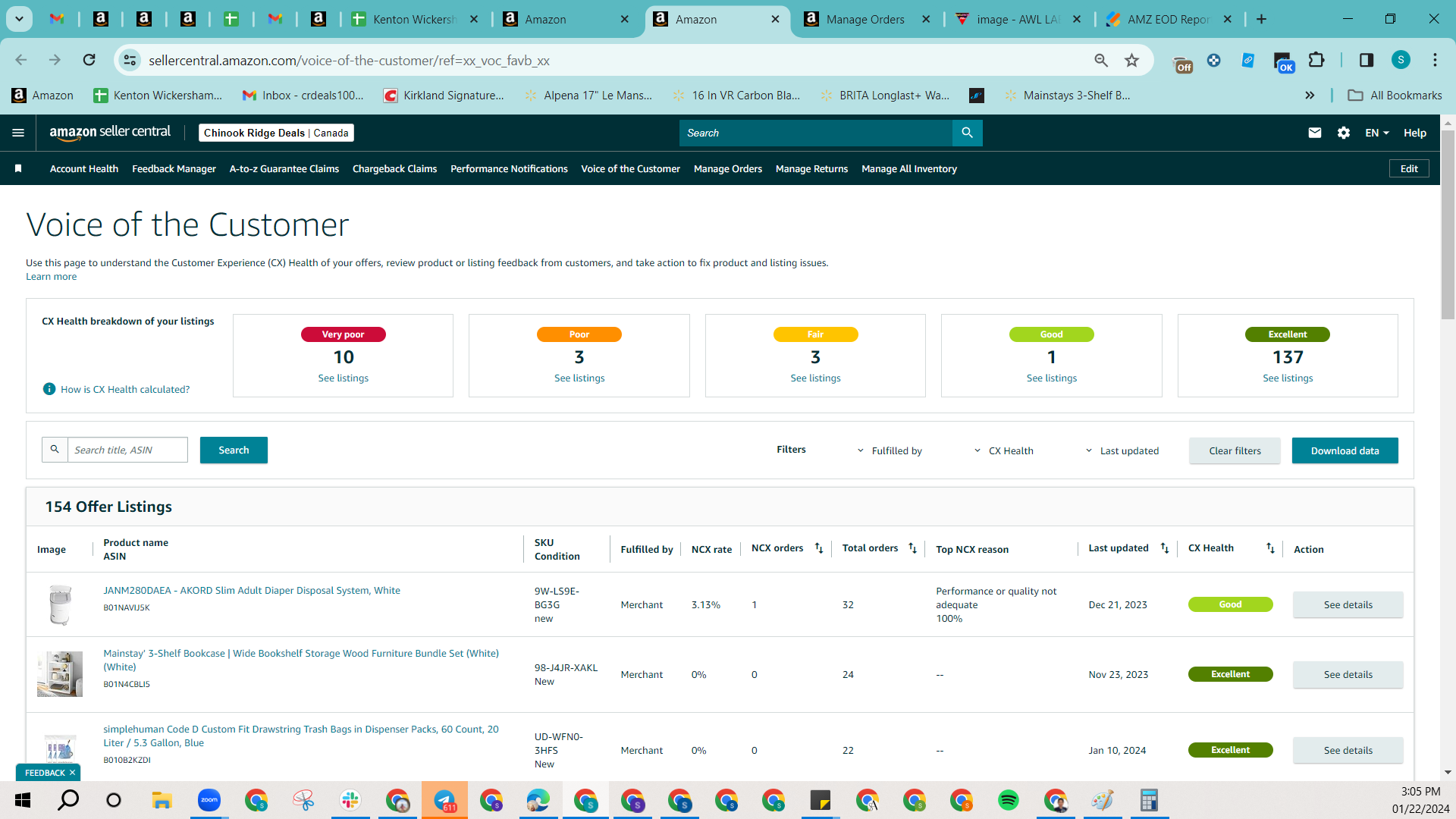
Task: Click the info icon beside CX Health calculated
Action: [49, 389]
